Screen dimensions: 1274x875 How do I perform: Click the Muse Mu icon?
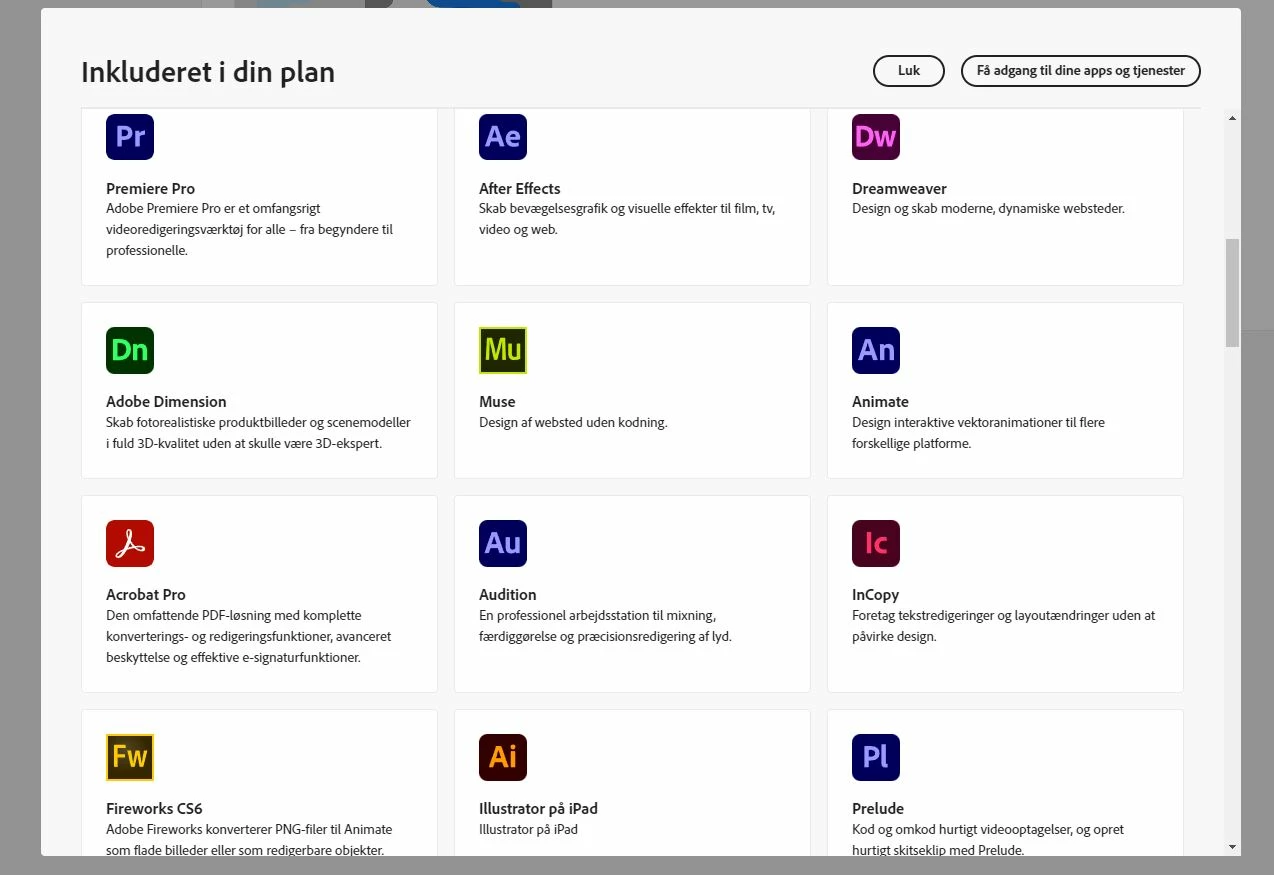coord(503,350)
